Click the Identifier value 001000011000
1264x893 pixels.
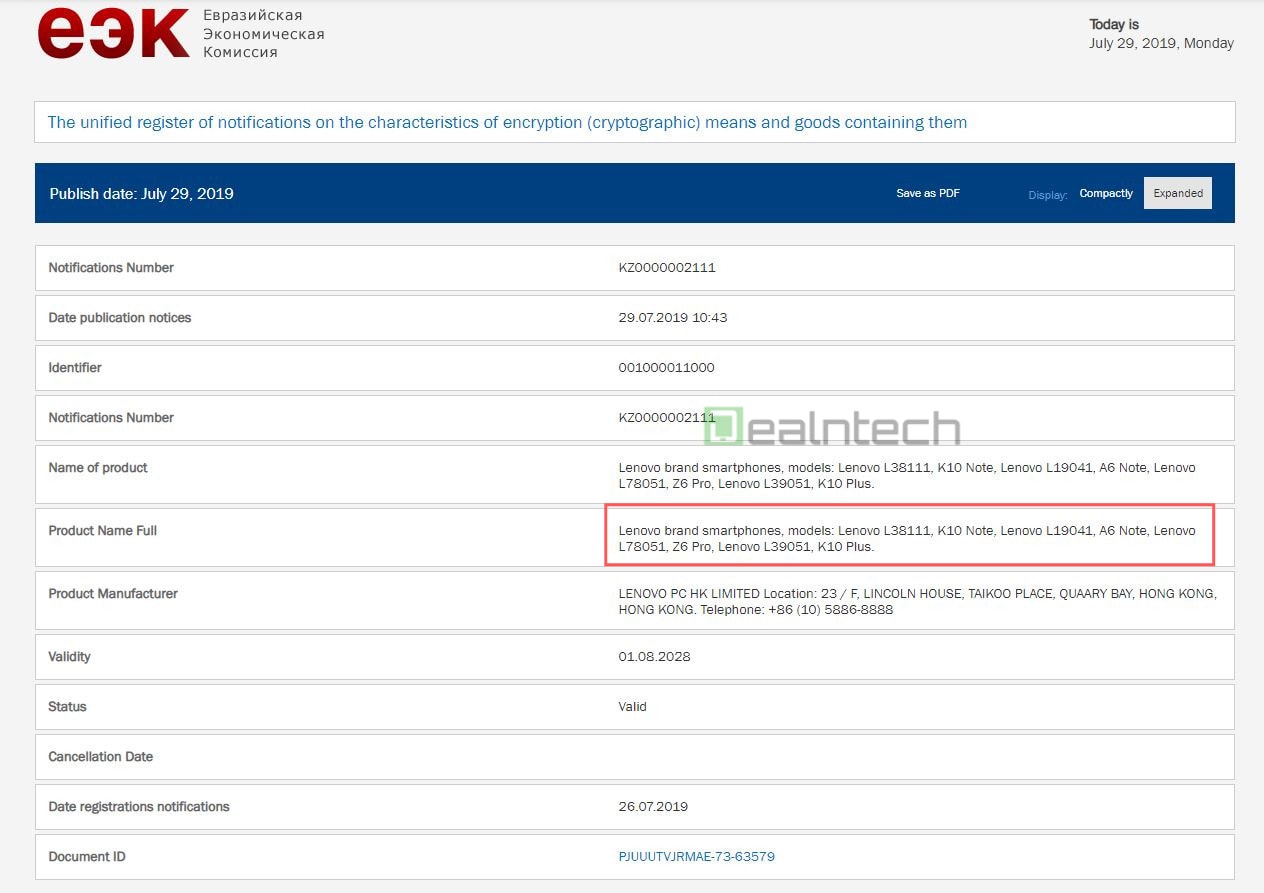666,368
